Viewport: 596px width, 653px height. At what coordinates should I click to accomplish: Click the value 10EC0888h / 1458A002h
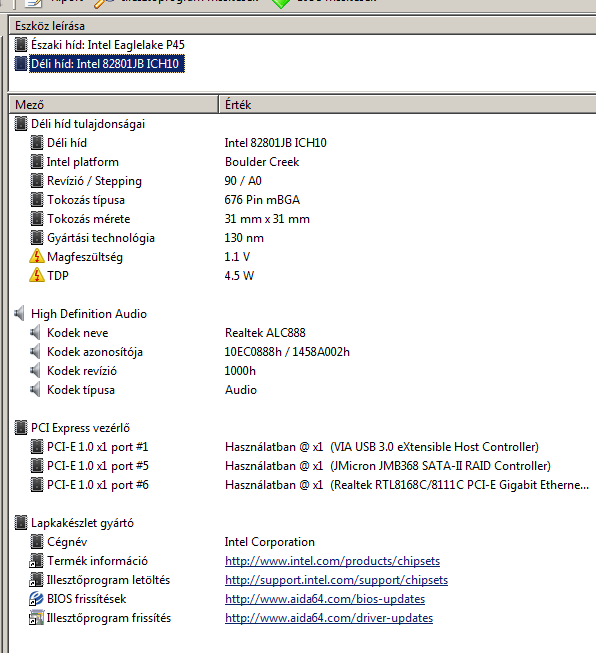pyautogui.click(x=287, y=352)
